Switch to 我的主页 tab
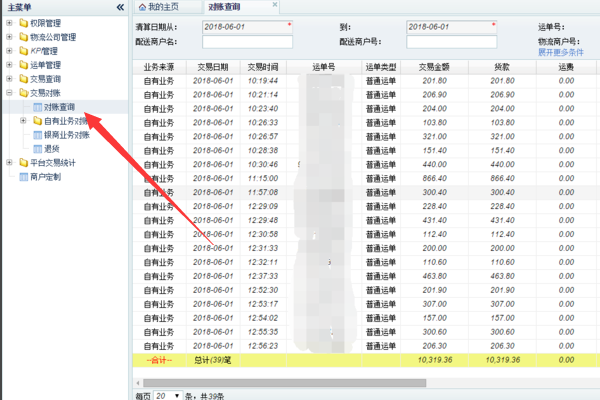600x400 pixels. [168, 7]
